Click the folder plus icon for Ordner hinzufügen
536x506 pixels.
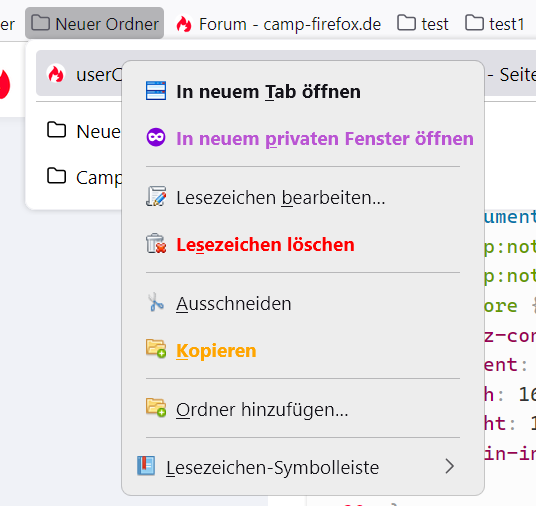click(x=156, y=408)
